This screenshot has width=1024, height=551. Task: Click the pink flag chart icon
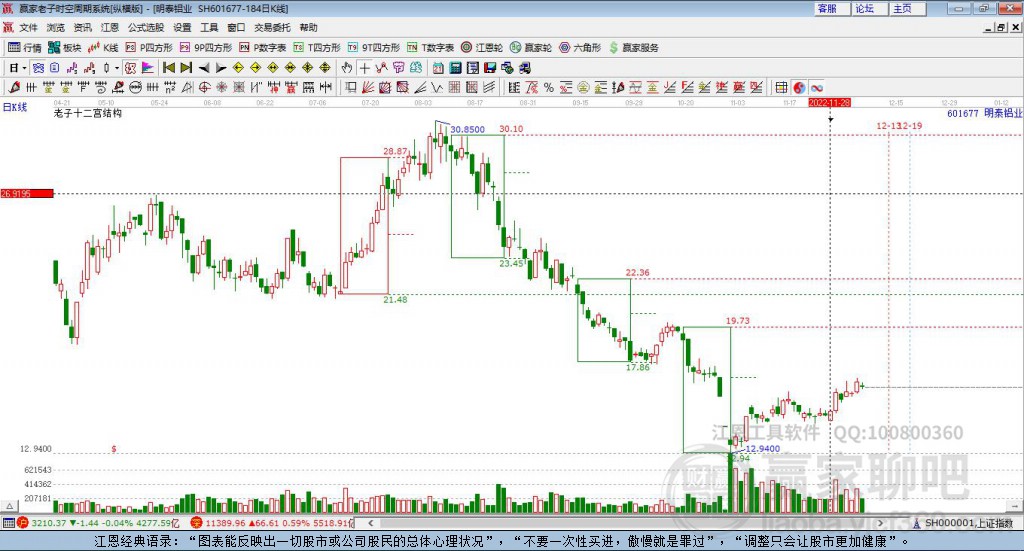pyautogui.click(x=148, y=68)
